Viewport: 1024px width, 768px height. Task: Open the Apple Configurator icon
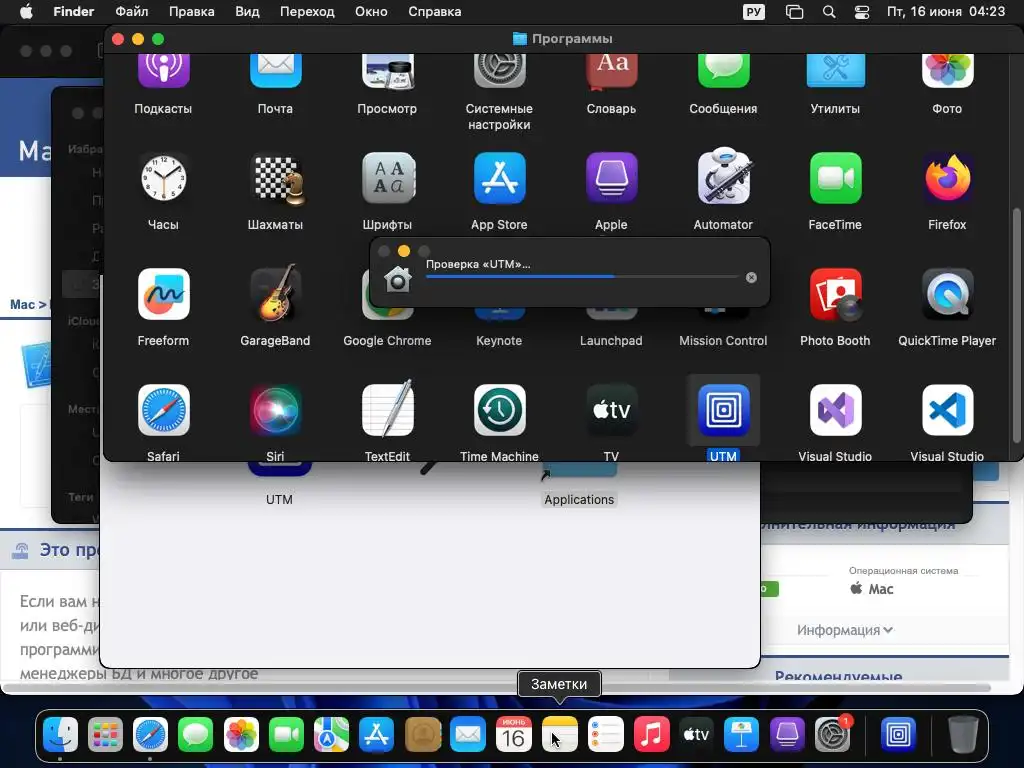[612, 178]
